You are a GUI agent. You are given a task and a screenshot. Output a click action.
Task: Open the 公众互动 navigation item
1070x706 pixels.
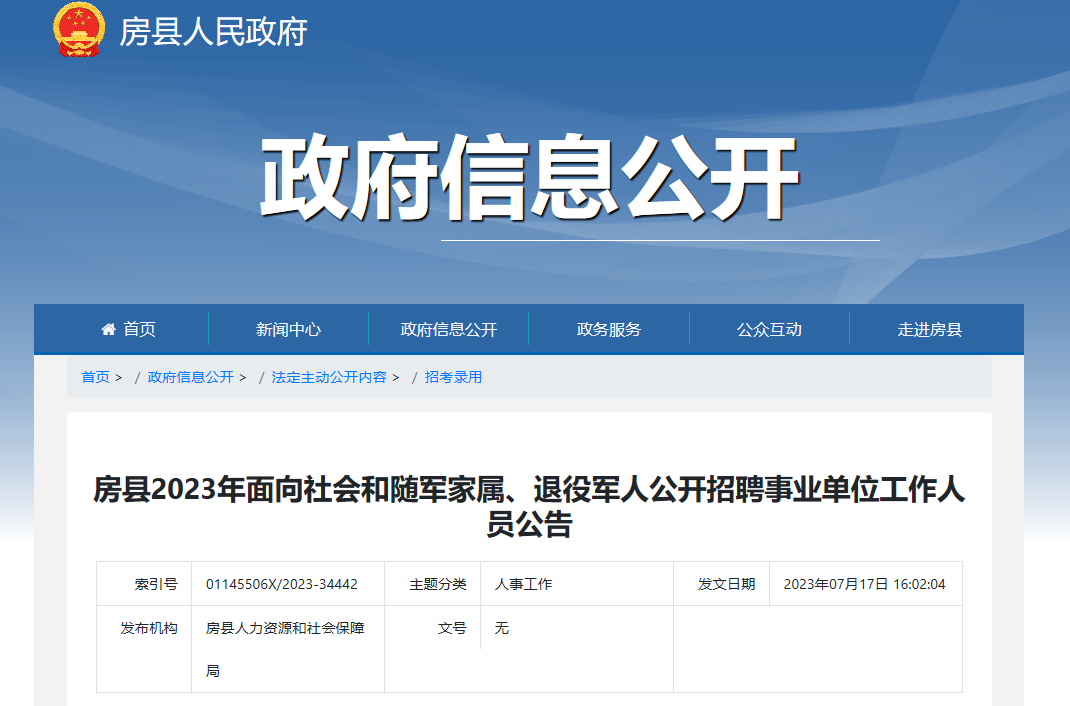point(768,329)
